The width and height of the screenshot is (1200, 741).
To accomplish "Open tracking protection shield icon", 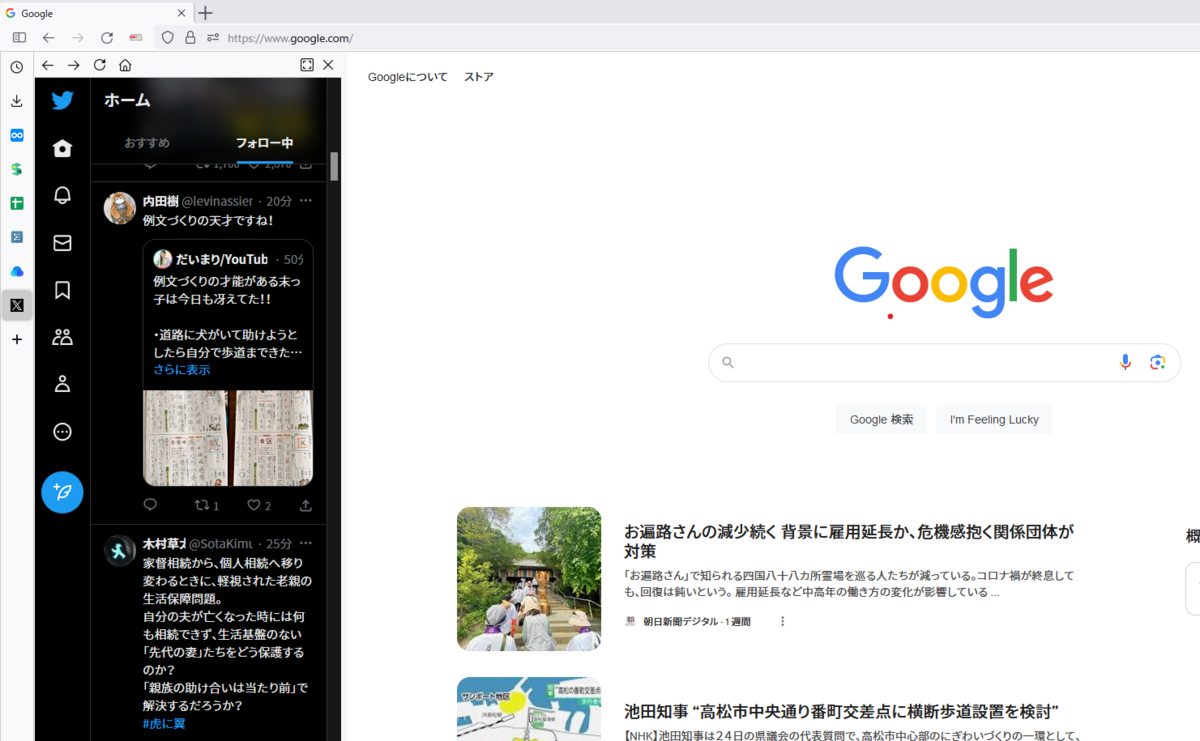I will click(168, 38).
